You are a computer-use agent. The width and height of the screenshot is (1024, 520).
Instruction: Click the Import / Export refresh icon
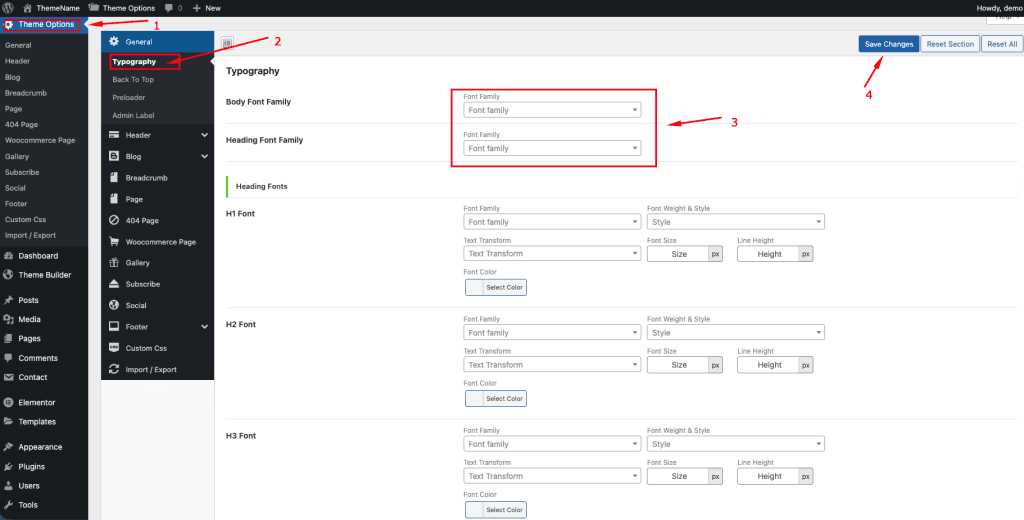coord(114,369)
